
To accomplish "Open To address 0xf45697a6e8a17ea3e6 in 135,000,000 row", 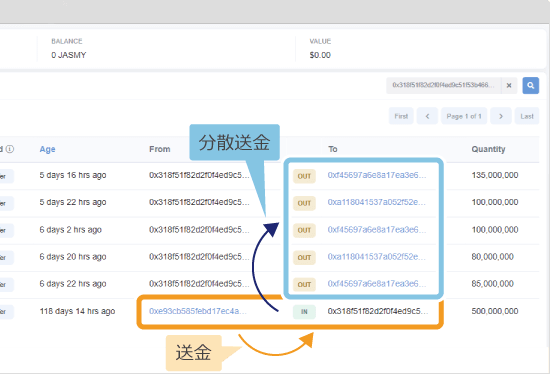I will coord(377,175).
